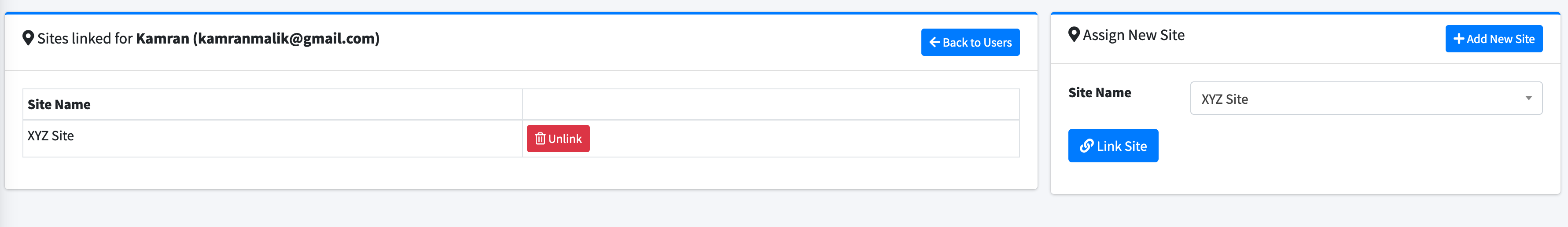Click the kamranmalik@gmail.com email in the heading
This screenshot has height=227, width=1568.
coord(286,39)
